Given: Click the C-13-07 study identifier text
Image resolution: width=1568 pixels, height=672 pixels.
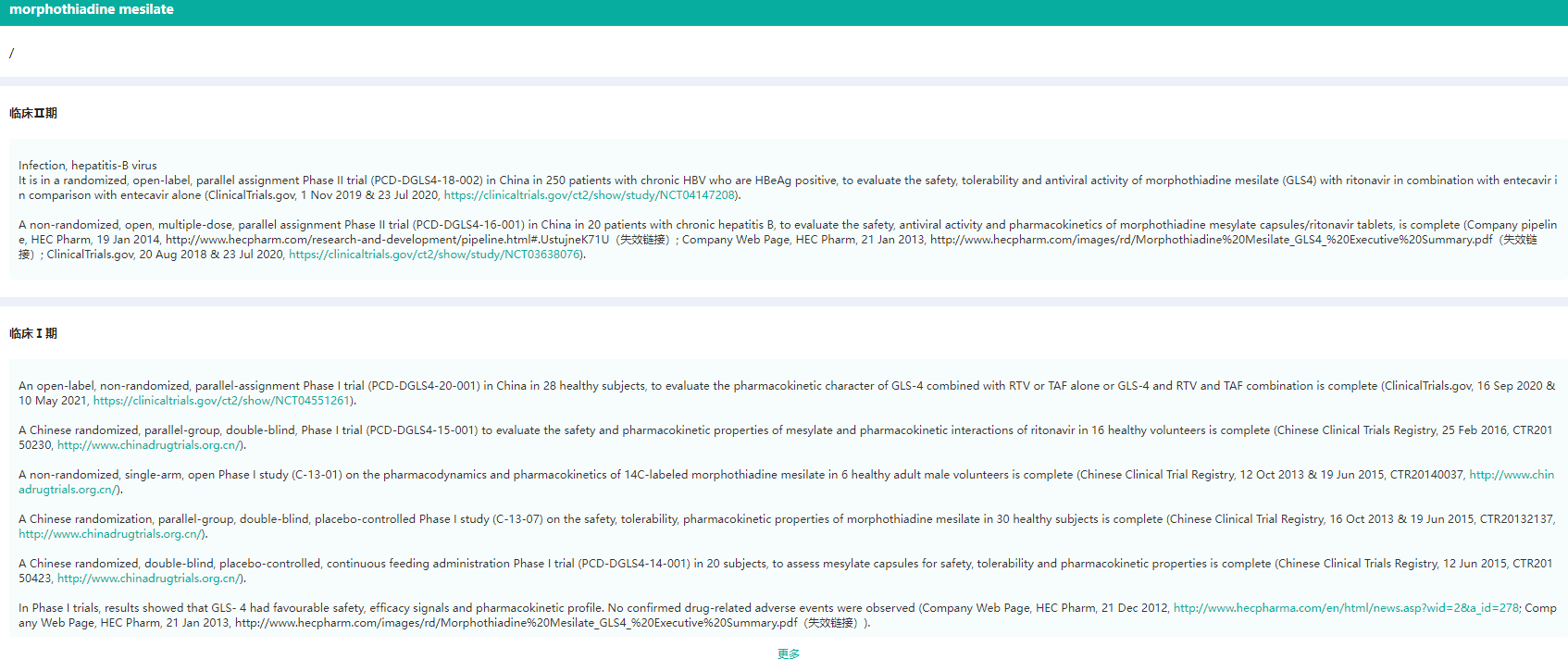Looking at the screenshot, I should tap(517, 519).
